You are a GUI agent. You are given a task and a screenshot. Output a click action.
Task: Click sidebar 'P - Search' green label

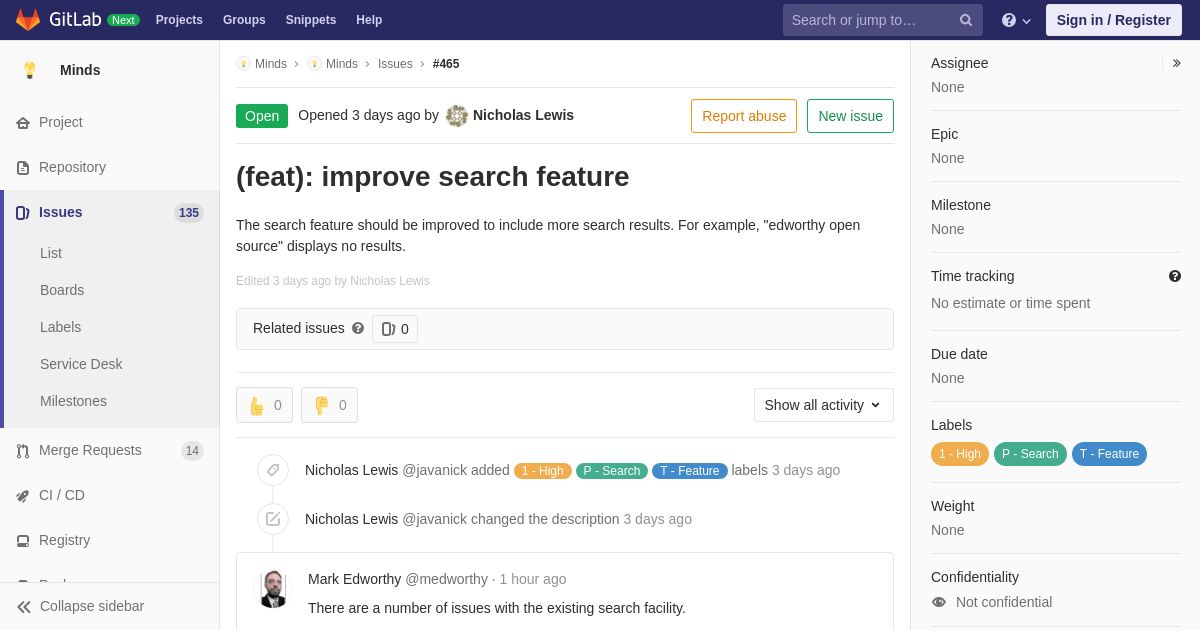(x=1030, y=454)
